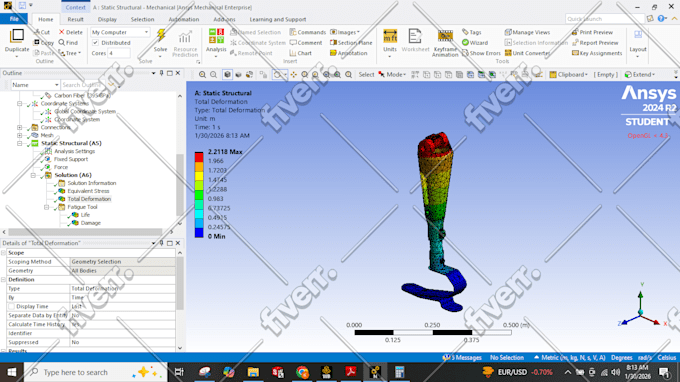Click the Zoom Out toolbar icon
This screenshot has height=382, width=680.
click(x=213, y=75)
